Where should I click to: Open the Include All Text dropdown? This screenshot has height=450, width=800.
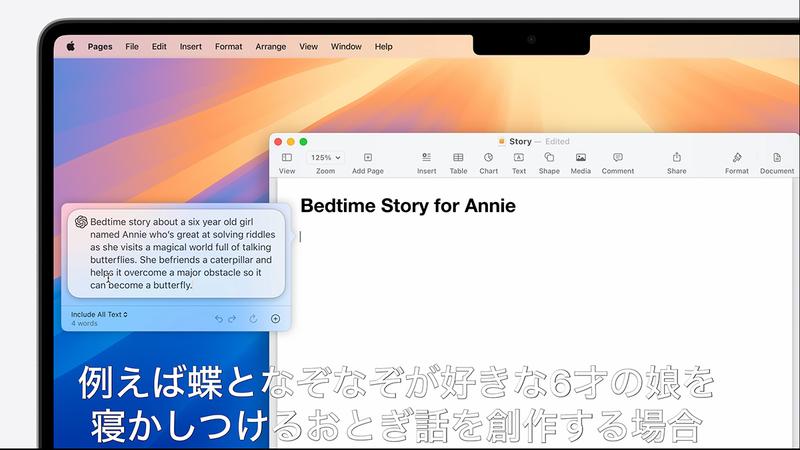(x=99, y=314)
